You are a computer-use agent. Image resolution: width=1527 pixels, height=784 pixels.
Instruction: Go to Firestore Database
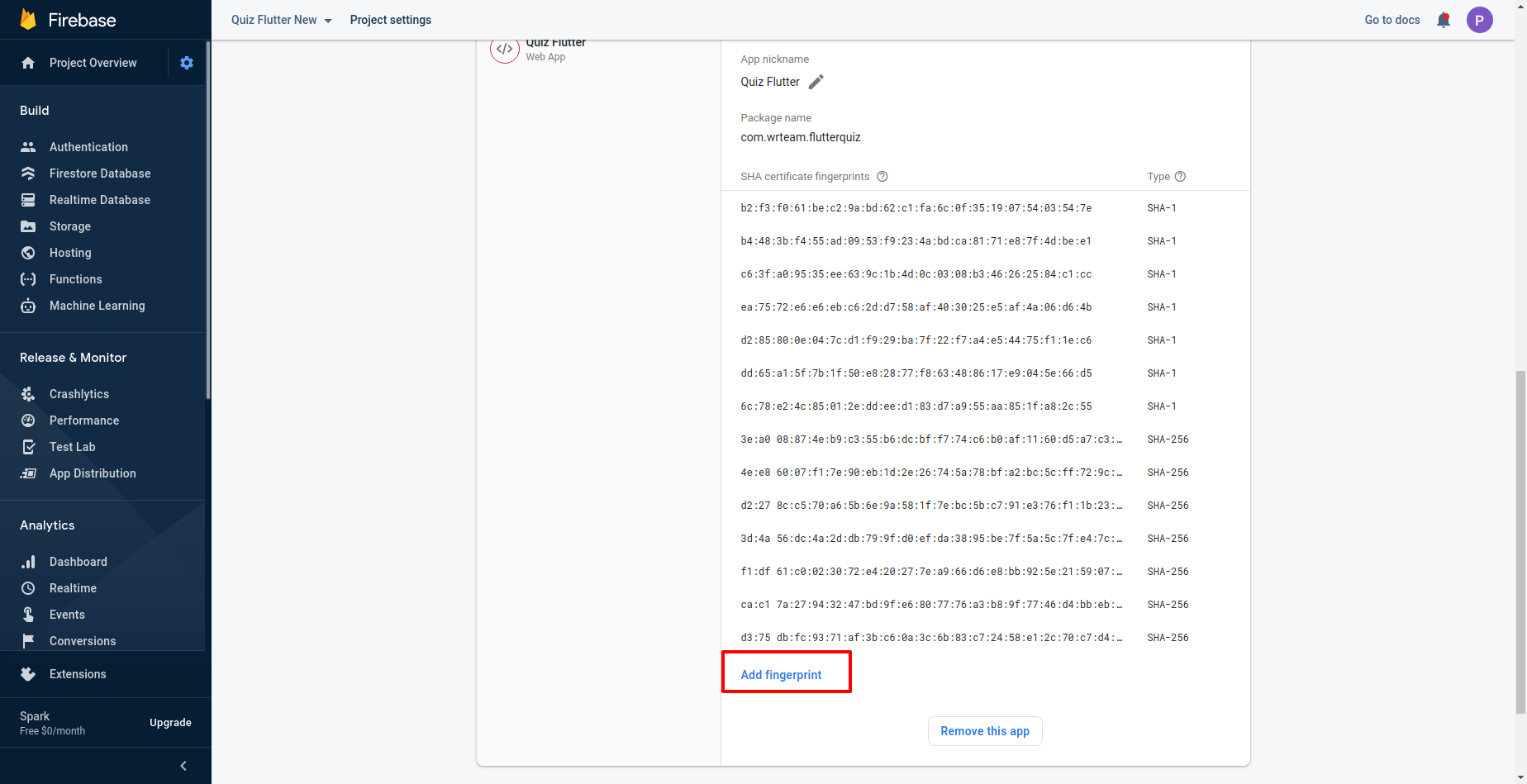(x=99, y=173)
